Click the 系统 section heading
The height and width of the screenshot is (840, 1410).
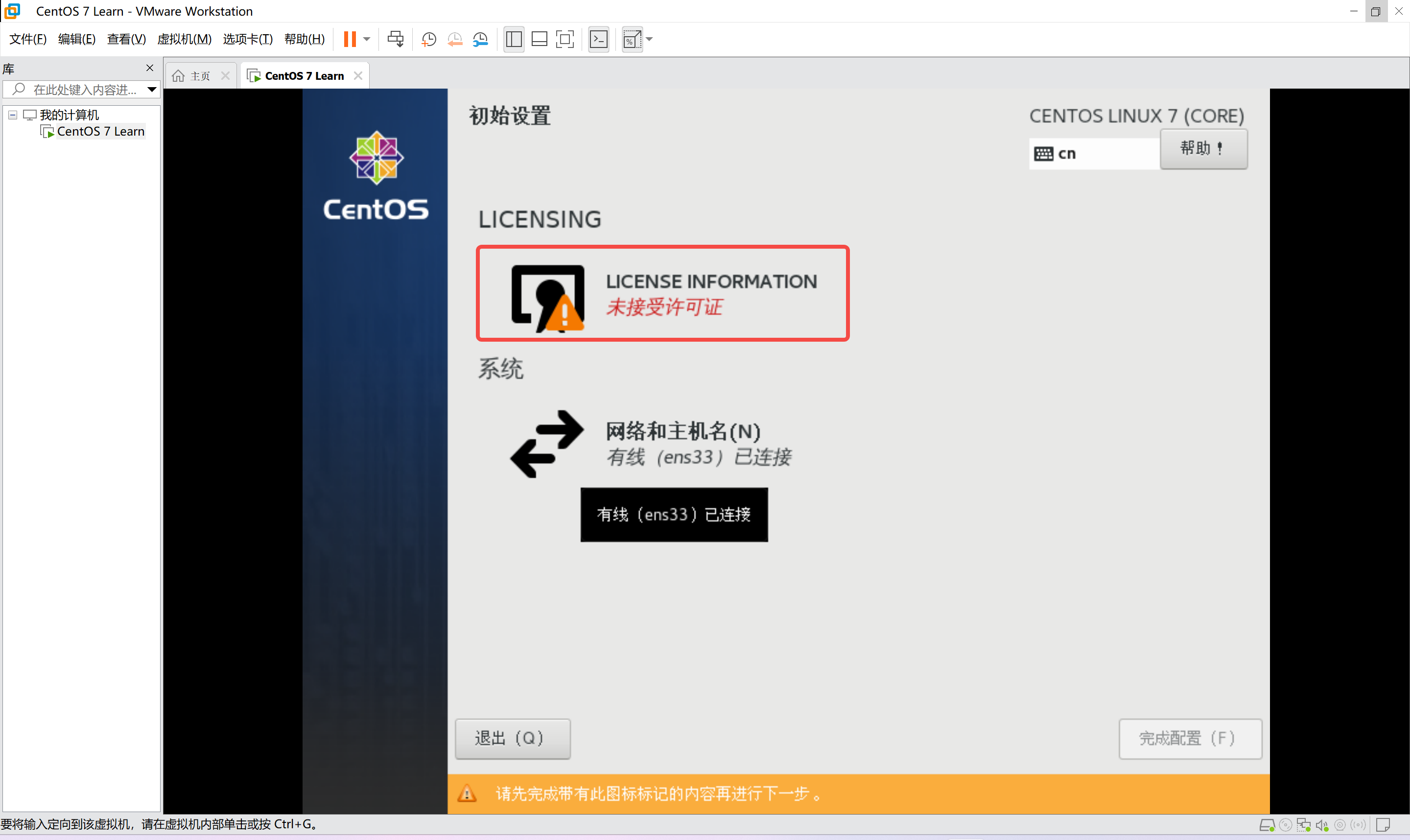point(500,369)
